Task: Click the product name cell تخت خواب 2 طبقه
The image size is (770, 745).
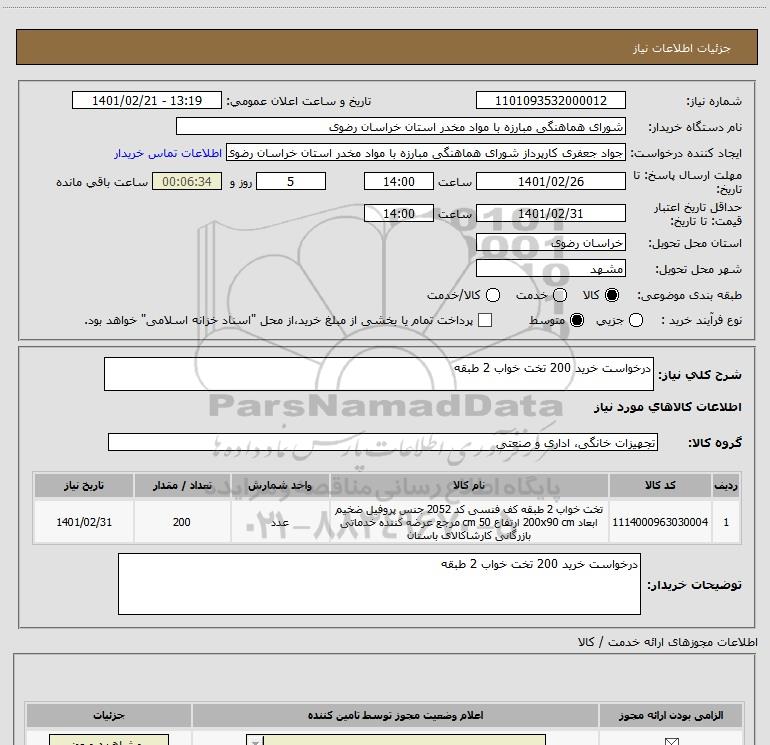Action: click(x=469, y=522)
